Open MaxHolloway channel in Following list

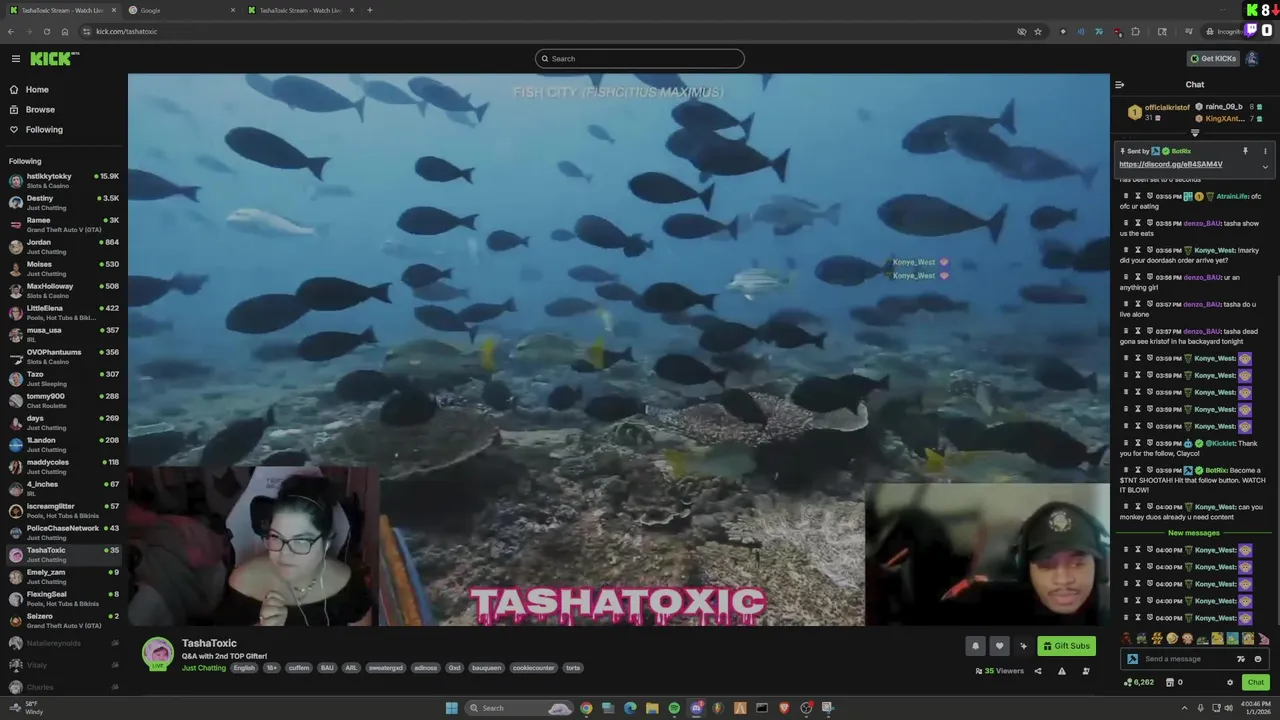pyautogui.click(x=64, y=290)
